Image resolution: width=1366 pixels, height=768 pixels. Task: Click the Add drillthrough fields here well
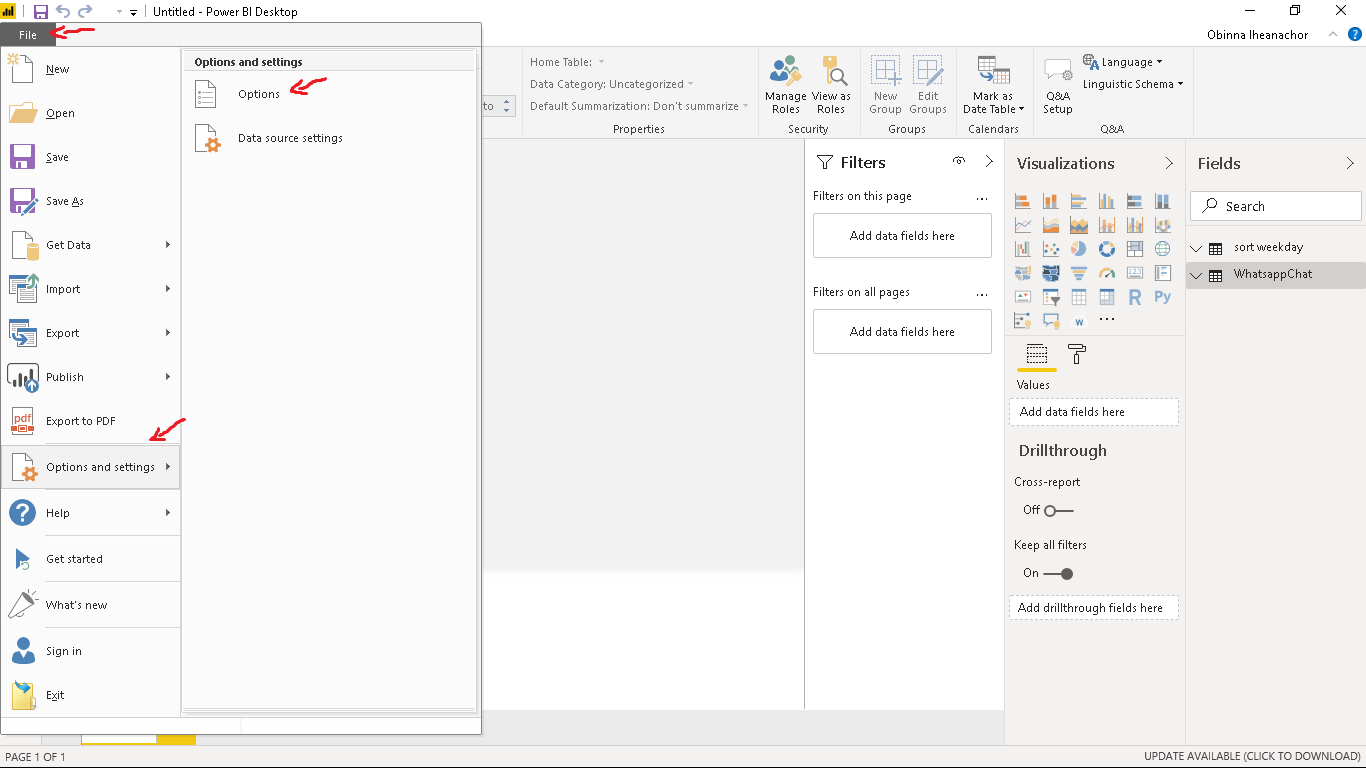tap(1094, 608)
